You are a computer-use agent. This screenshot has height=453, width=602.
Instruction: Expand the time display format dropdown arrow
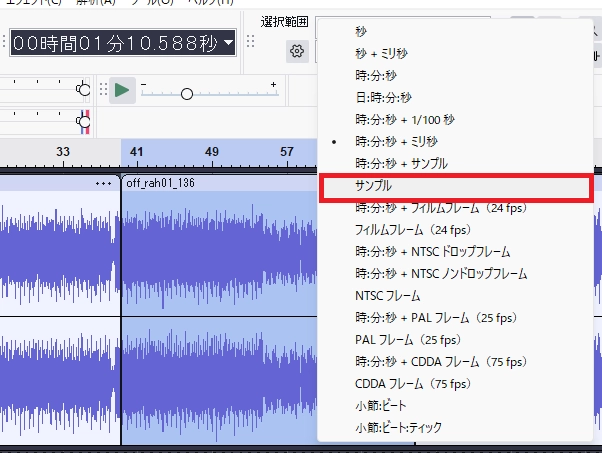point(229,42)
